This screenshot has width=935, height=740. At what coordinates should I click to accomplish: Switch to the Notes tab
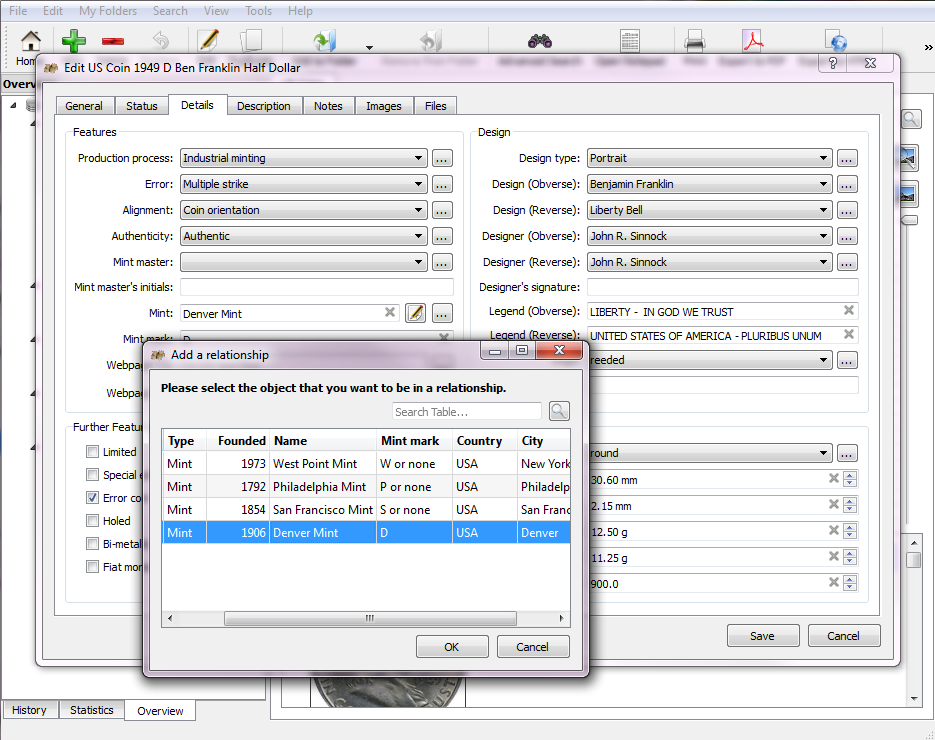(329, 106)
